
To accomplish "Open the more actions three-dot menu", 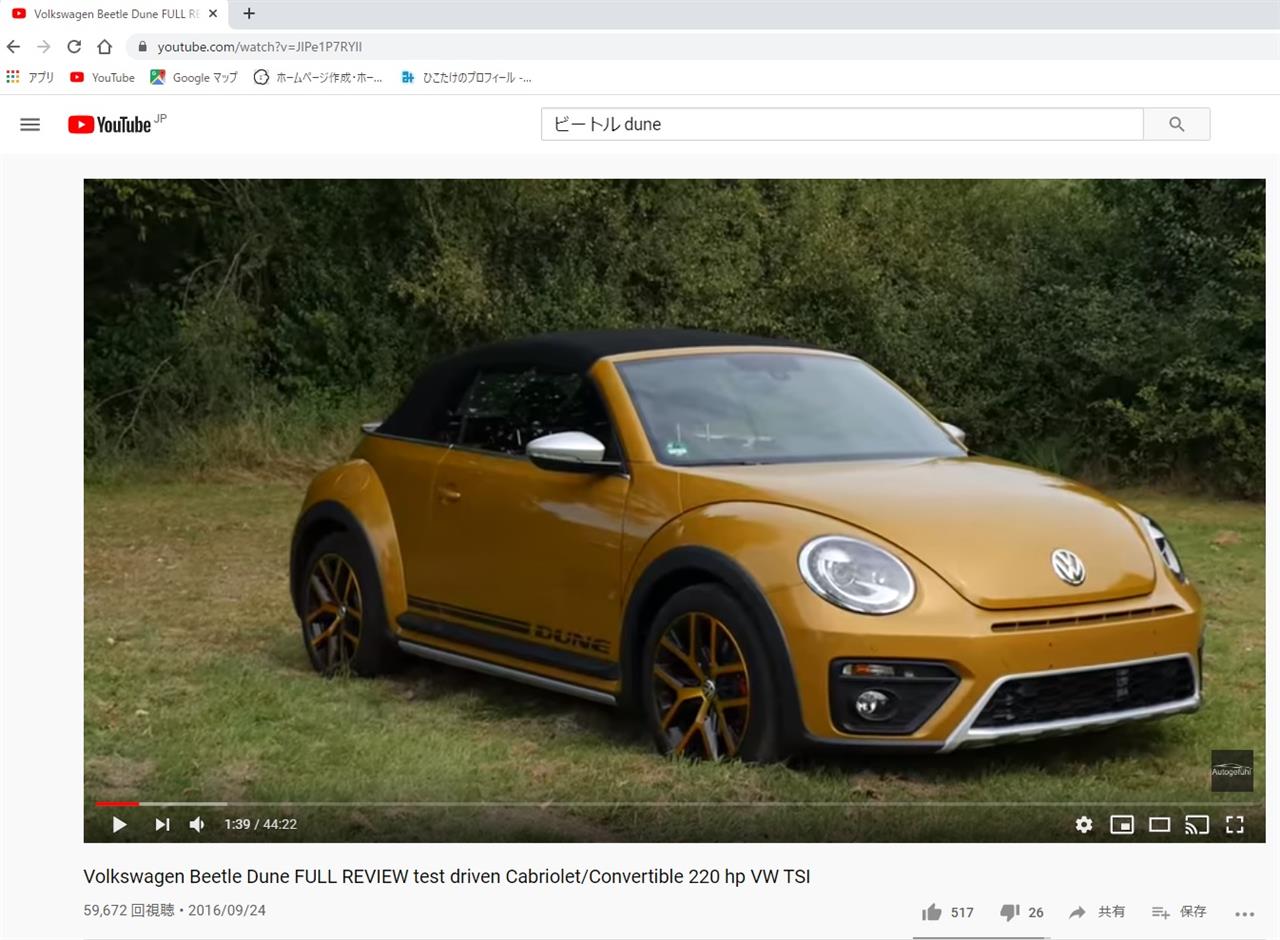I will tap(1244, 913).
